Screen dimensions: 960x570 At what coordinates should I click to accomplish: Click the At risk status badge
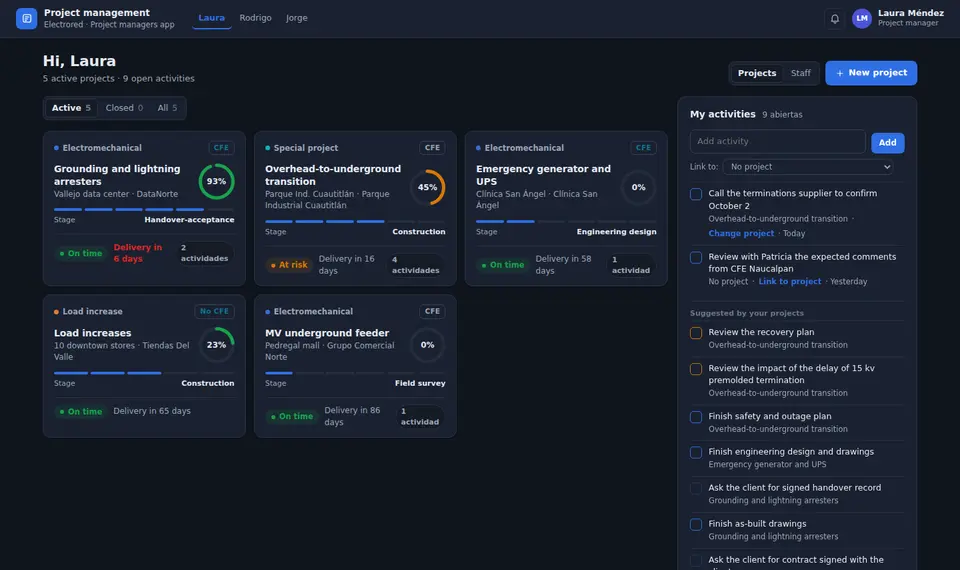289,264
